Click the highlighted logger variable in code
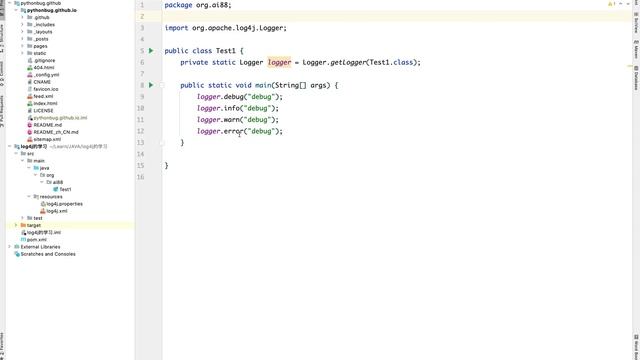 coord(279,62)
